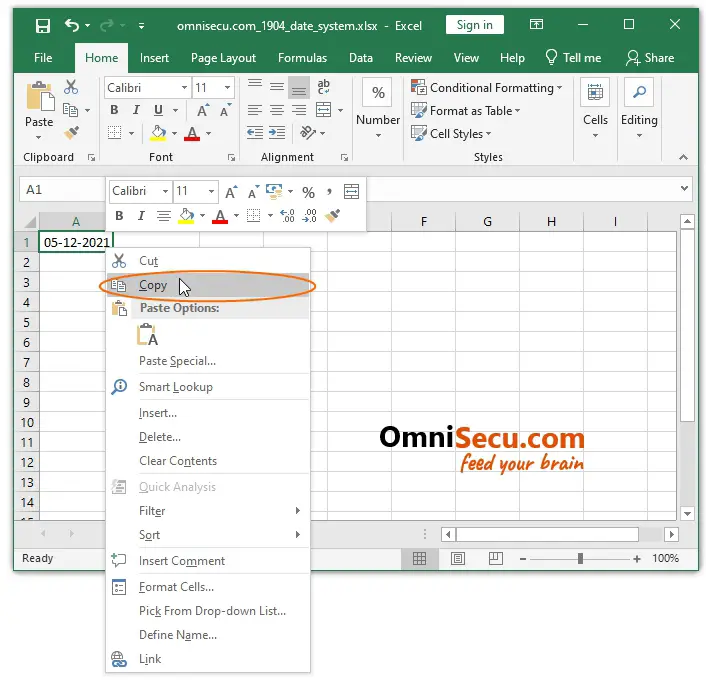Toggle Underline in the ribbon
Image resolution: width=706 pixels, height=684 pixels.
158,110
